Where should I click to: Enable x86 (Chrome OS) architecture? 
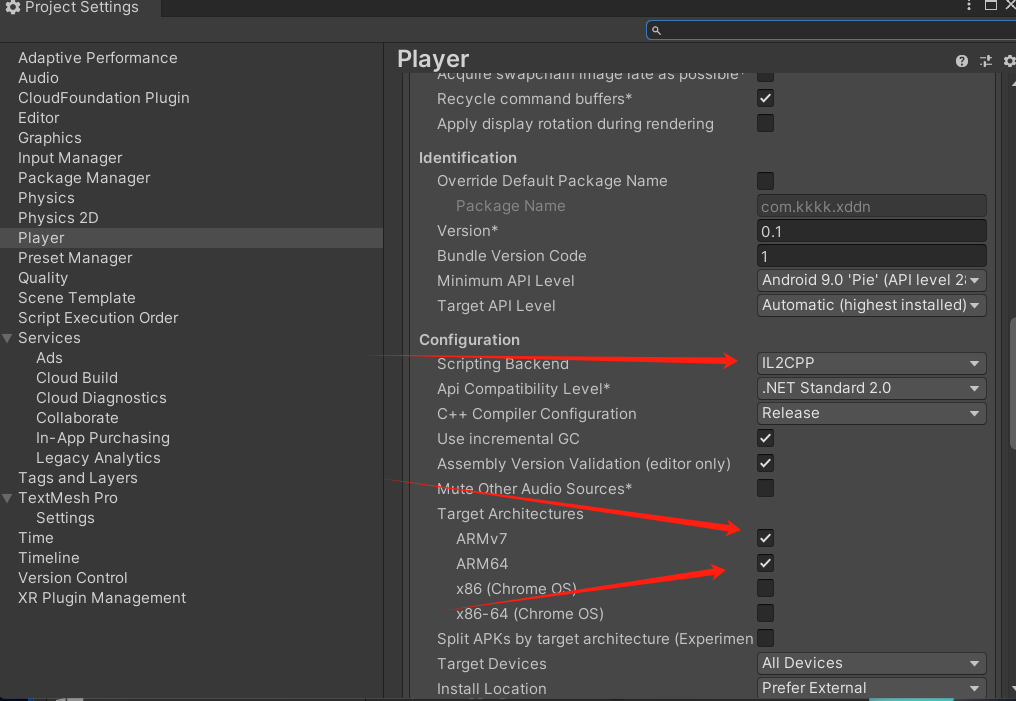pyautogui.click(x=765, y=588)
